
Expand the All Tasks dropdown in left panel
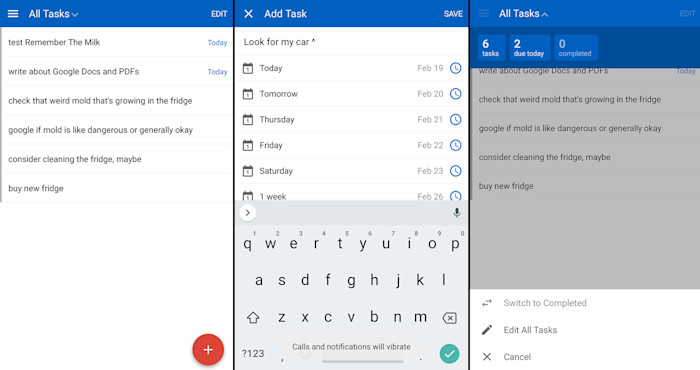53,14
